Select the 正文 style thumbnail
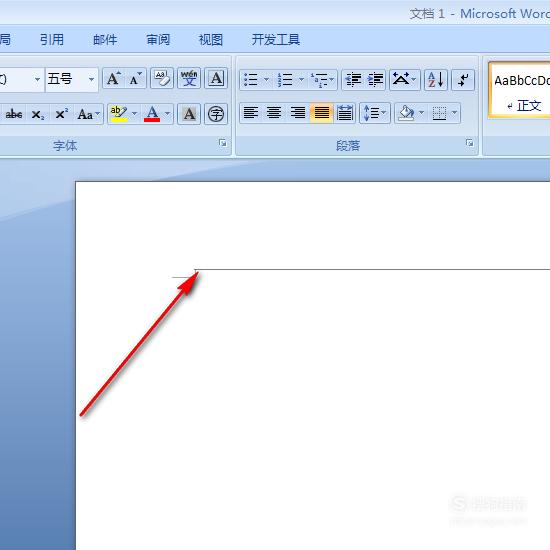 pos(520,90)
